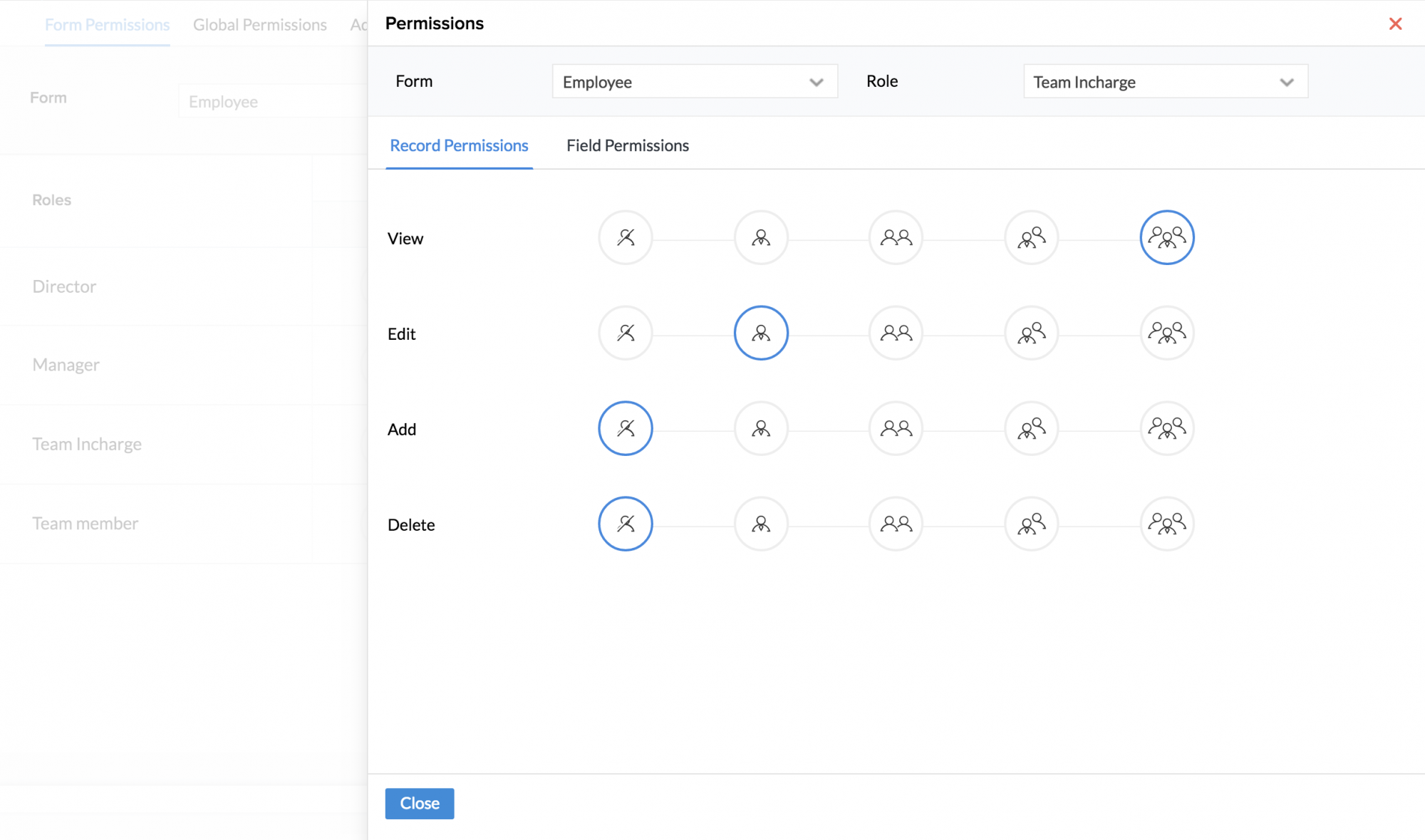This screenshot has width=1425, height=840.
Task: Set Delete permission to two-users icon
Action: tap(896, 524)
